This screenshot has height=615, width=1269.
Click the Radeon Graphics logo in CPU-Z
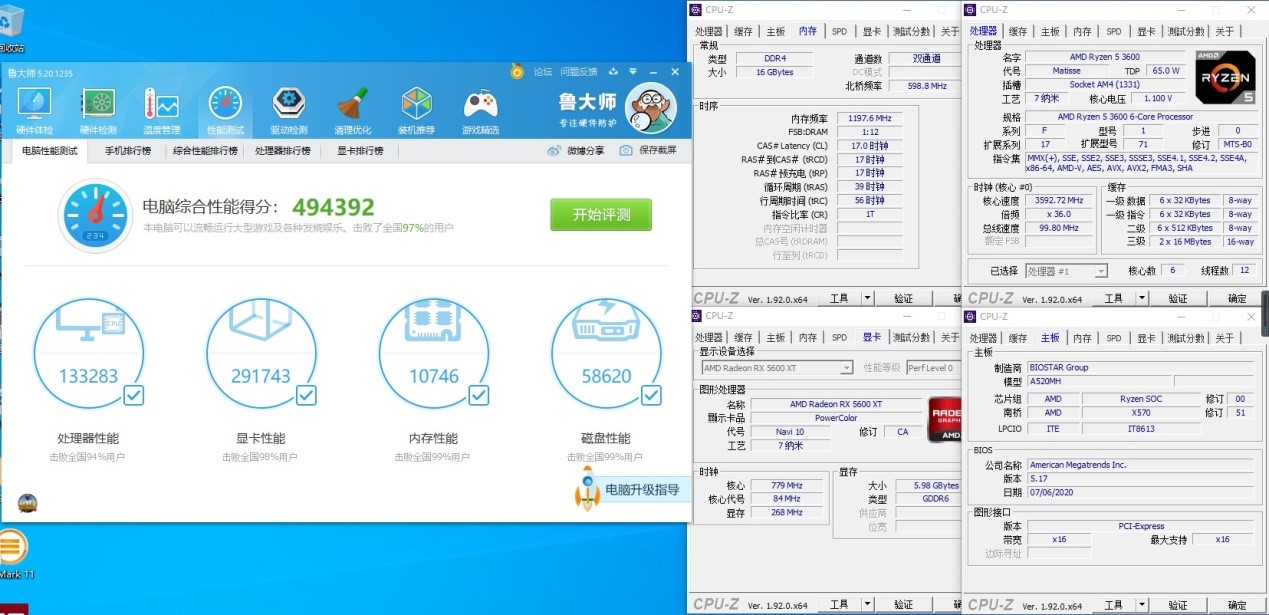pos(947,420)
